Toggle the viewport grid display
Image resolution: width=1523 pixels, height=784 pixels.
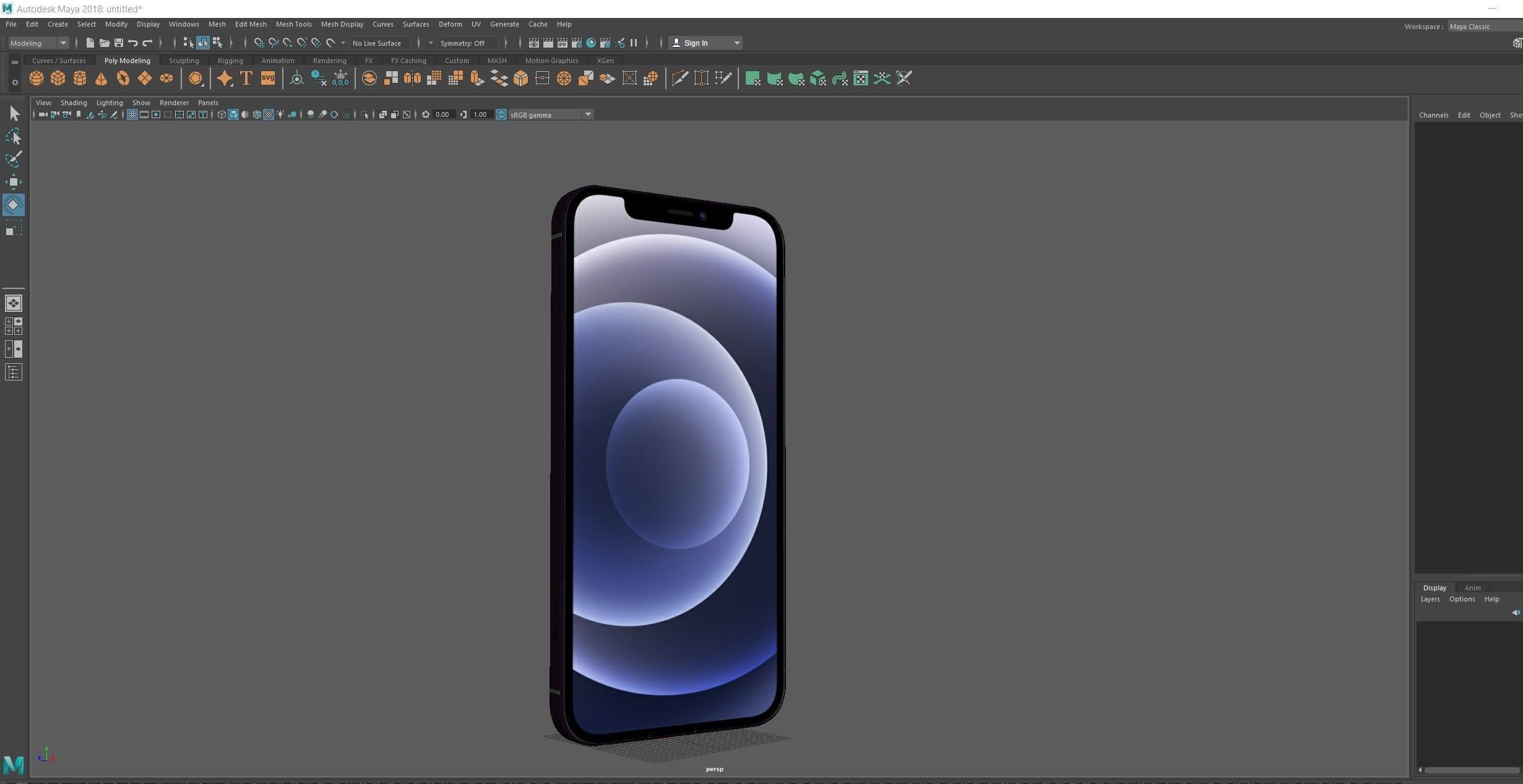[x=132, y=114]
